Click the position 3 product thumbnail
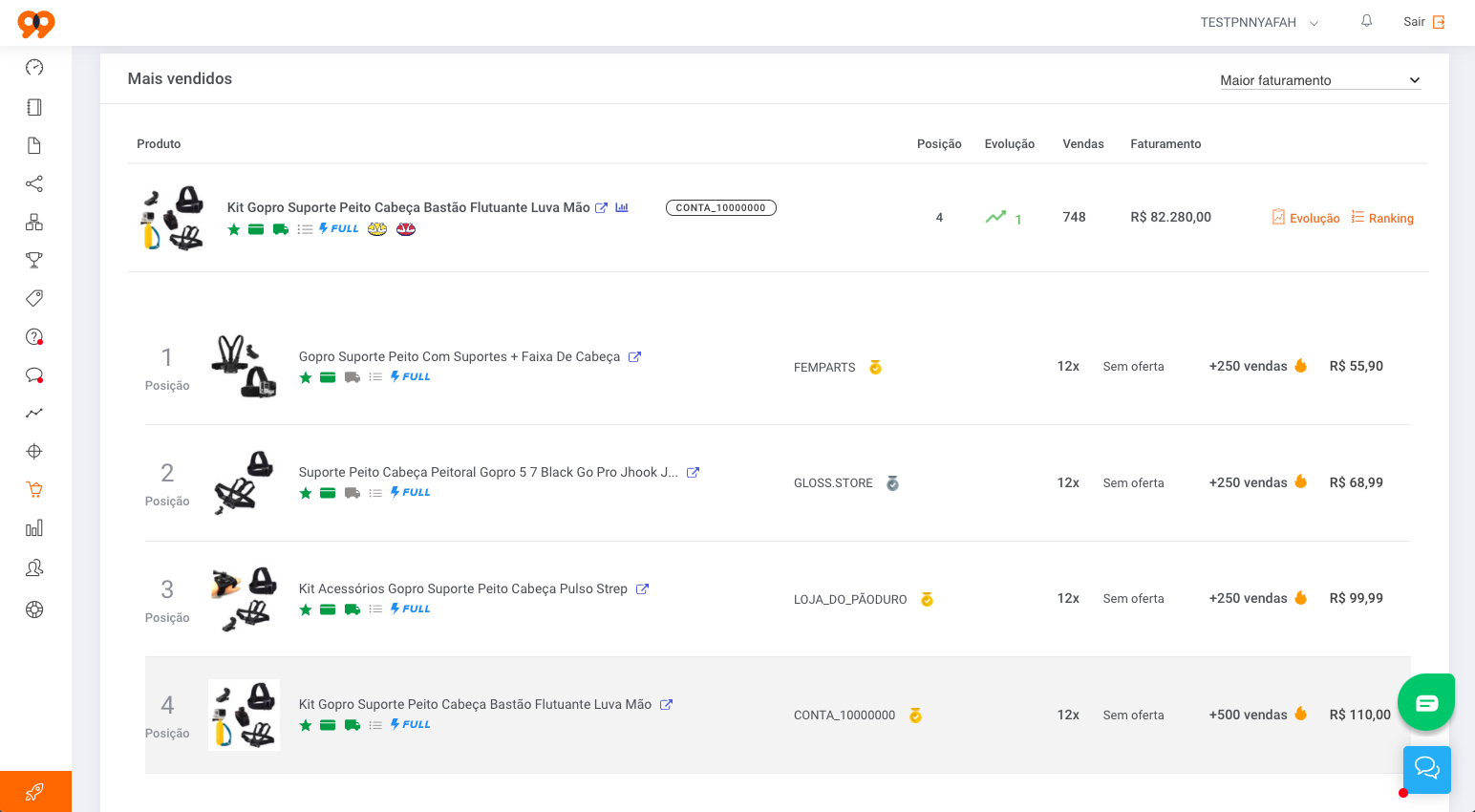Image resolution: width=1475 pixels, height=812 pixels. coord(245,599)
